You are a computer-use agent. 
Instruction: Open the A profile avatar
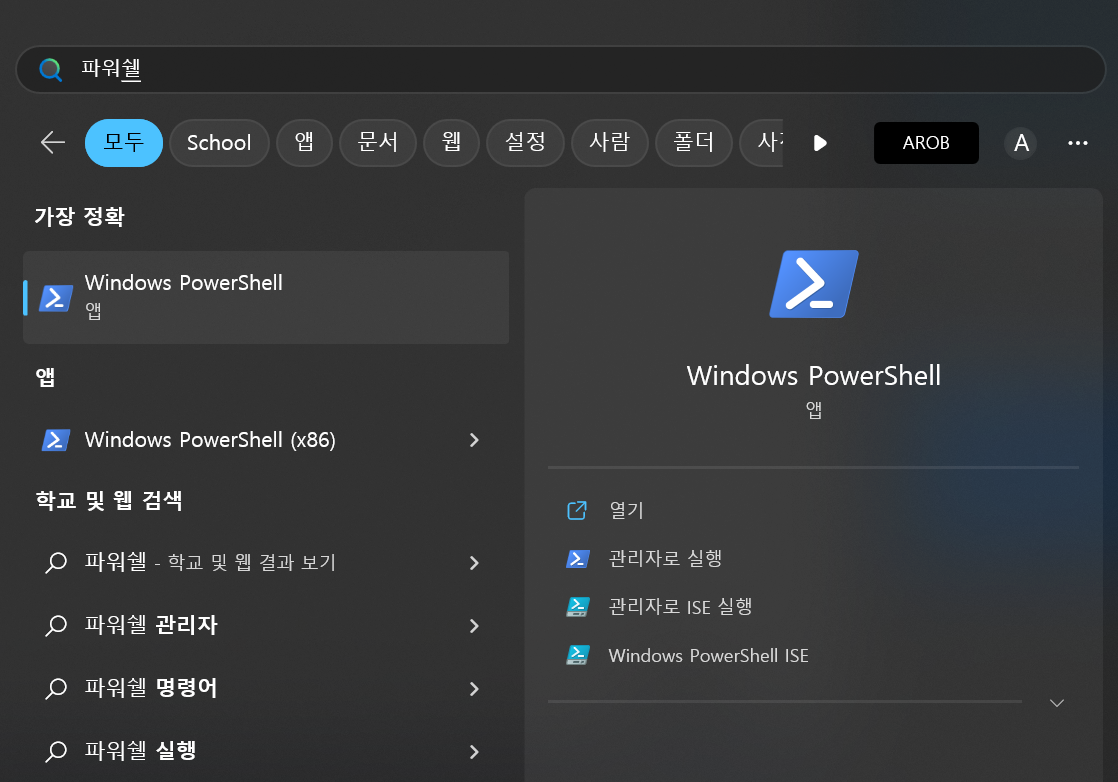tap(1021, 143)
